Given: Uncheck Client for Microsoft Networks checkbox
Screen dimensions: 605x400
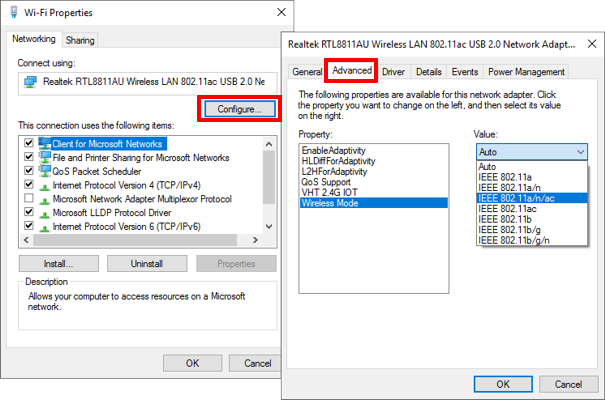Looking at the screenshot, I should click(29, 143).
